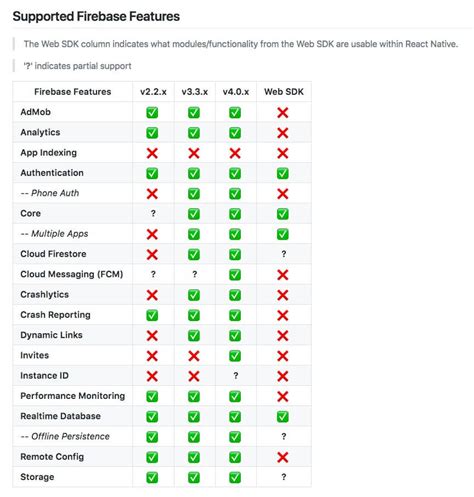Click Realtime Database Web SDK checkmark
This screenshot has height=497, width=474.
coord(283,417)
